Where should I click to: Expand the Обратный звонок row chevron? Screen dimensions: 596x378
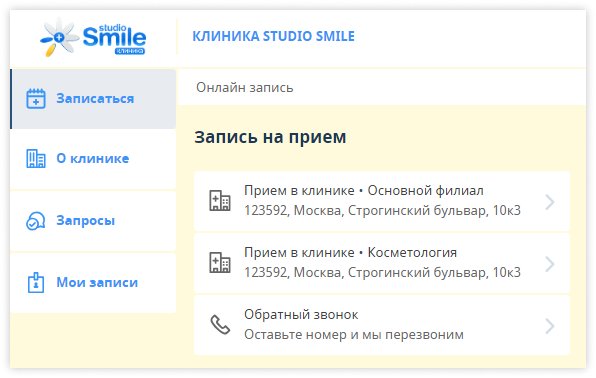point(550,326)
